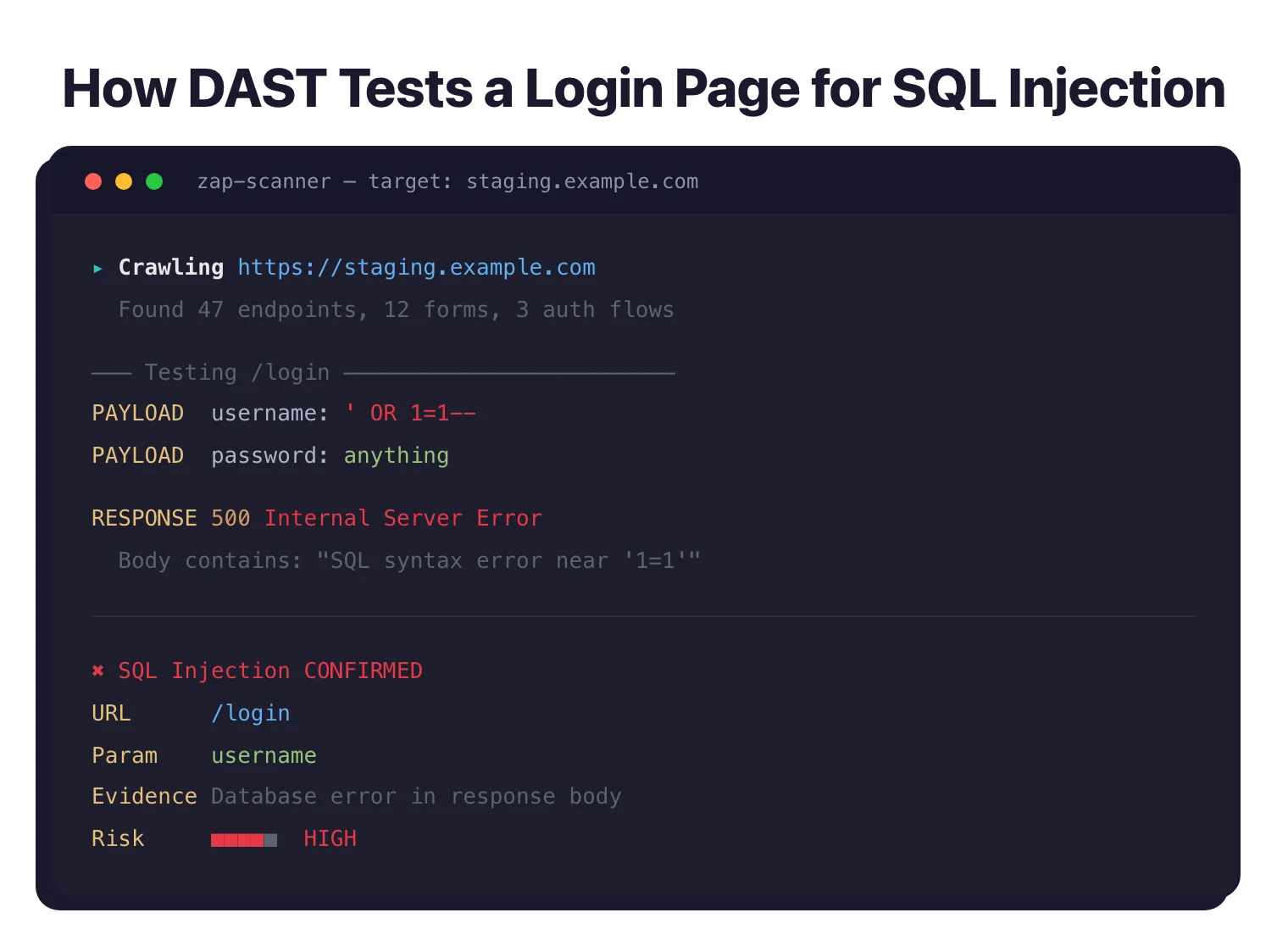The height and width of the screenshot is (946, 1288).
Task: Click the zap-scanner title bar icon area
Action: pos(264,181)
